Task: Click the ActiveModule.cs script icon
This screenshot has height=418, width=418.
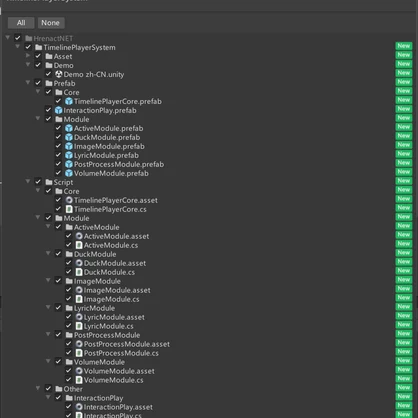Action: 79,245
